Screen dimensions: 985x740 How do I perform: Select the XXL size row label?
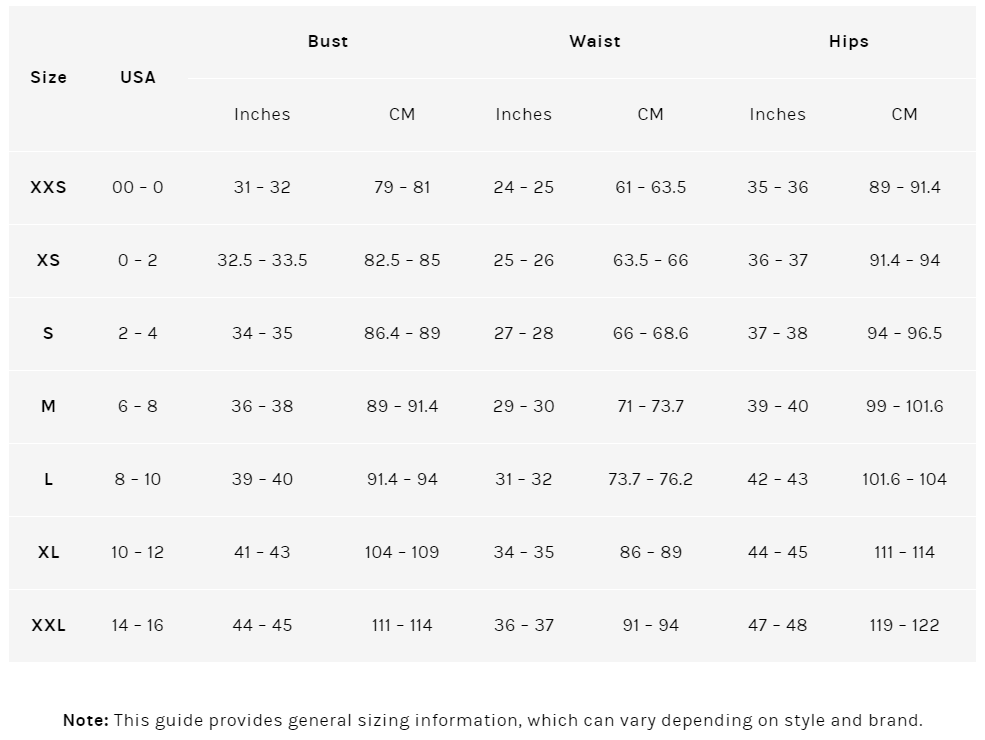(48, 625)
